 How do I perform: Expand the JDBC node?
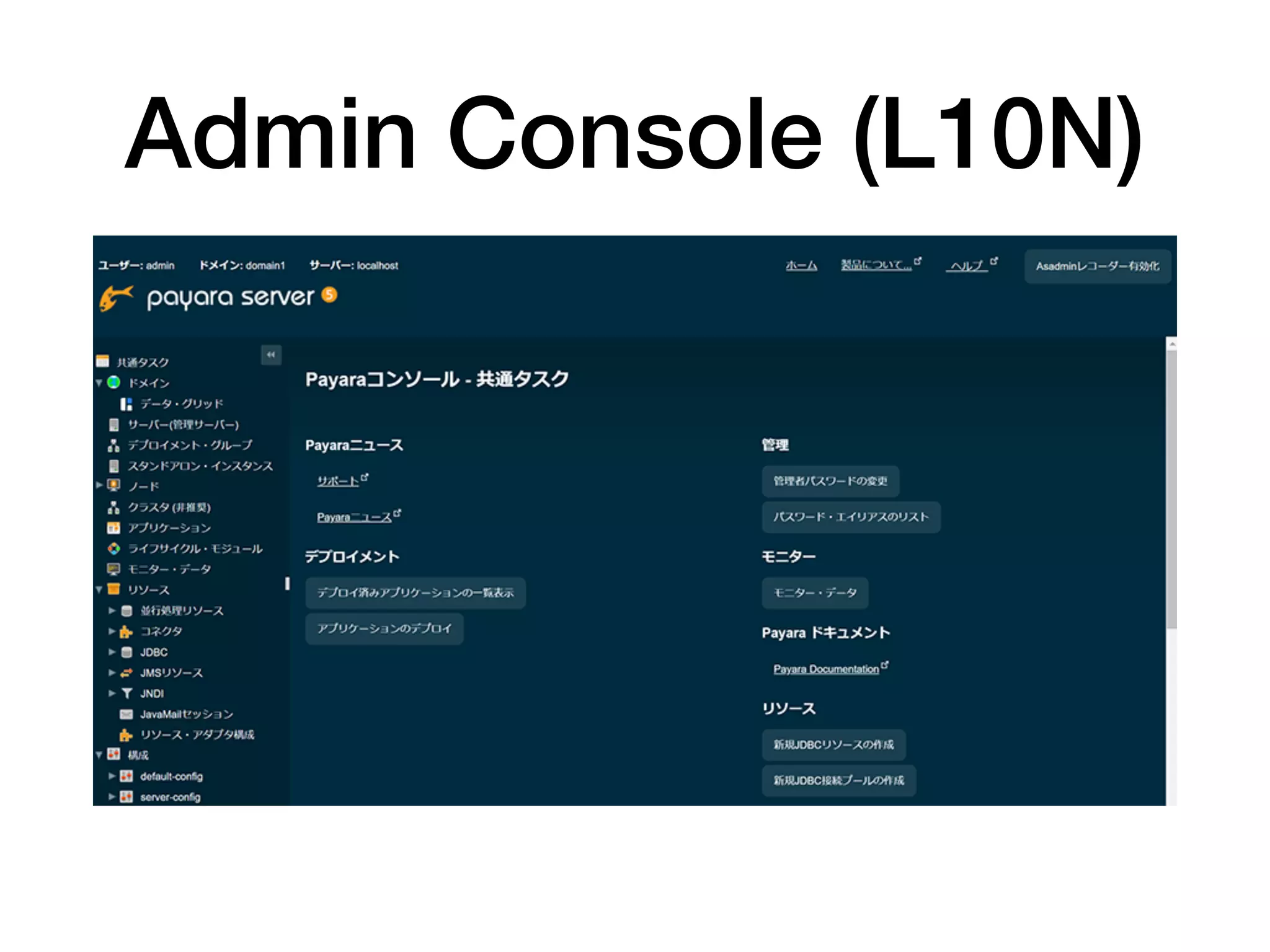pyautogui.click(x=112, y=652)
